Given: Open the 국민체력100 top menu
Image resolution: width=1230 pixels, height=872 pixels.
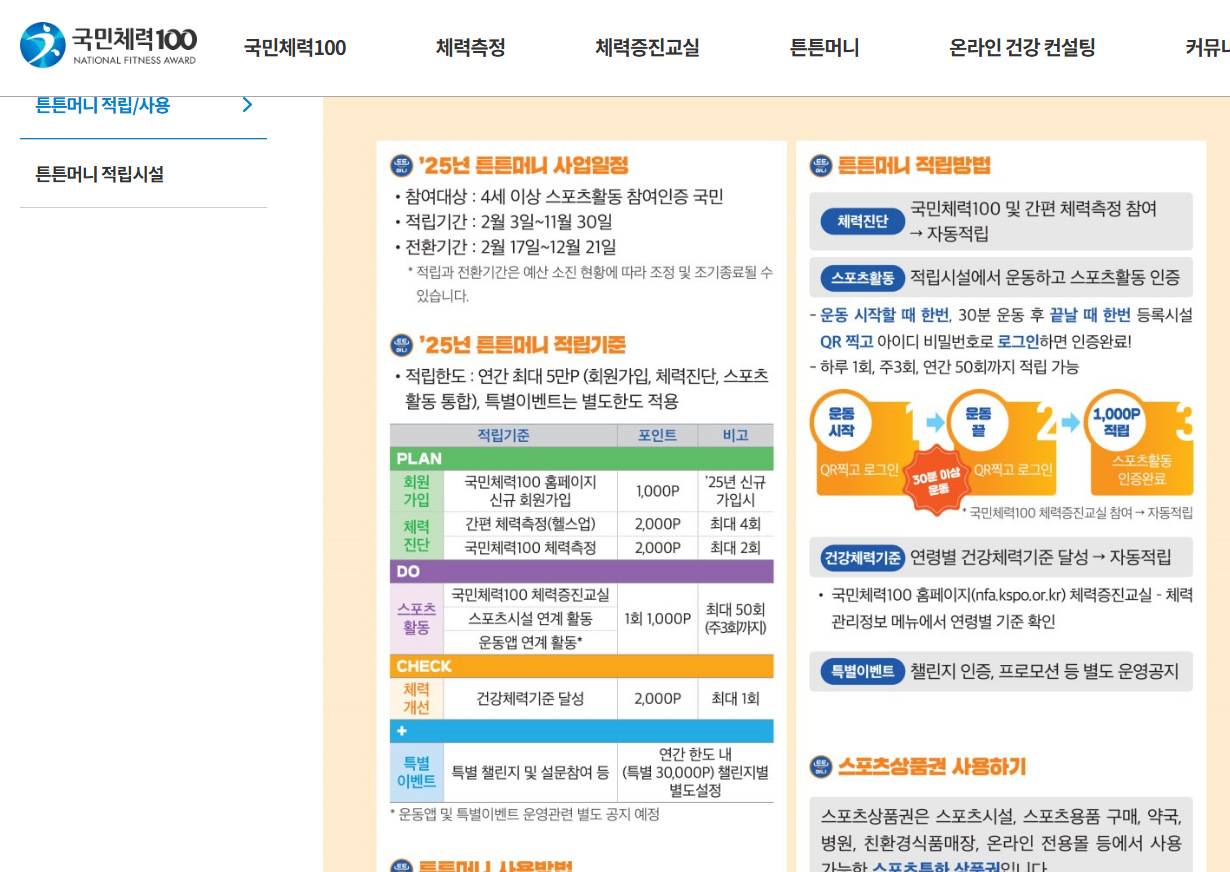Looking at the screenshot, I should [x=294, y=47].
